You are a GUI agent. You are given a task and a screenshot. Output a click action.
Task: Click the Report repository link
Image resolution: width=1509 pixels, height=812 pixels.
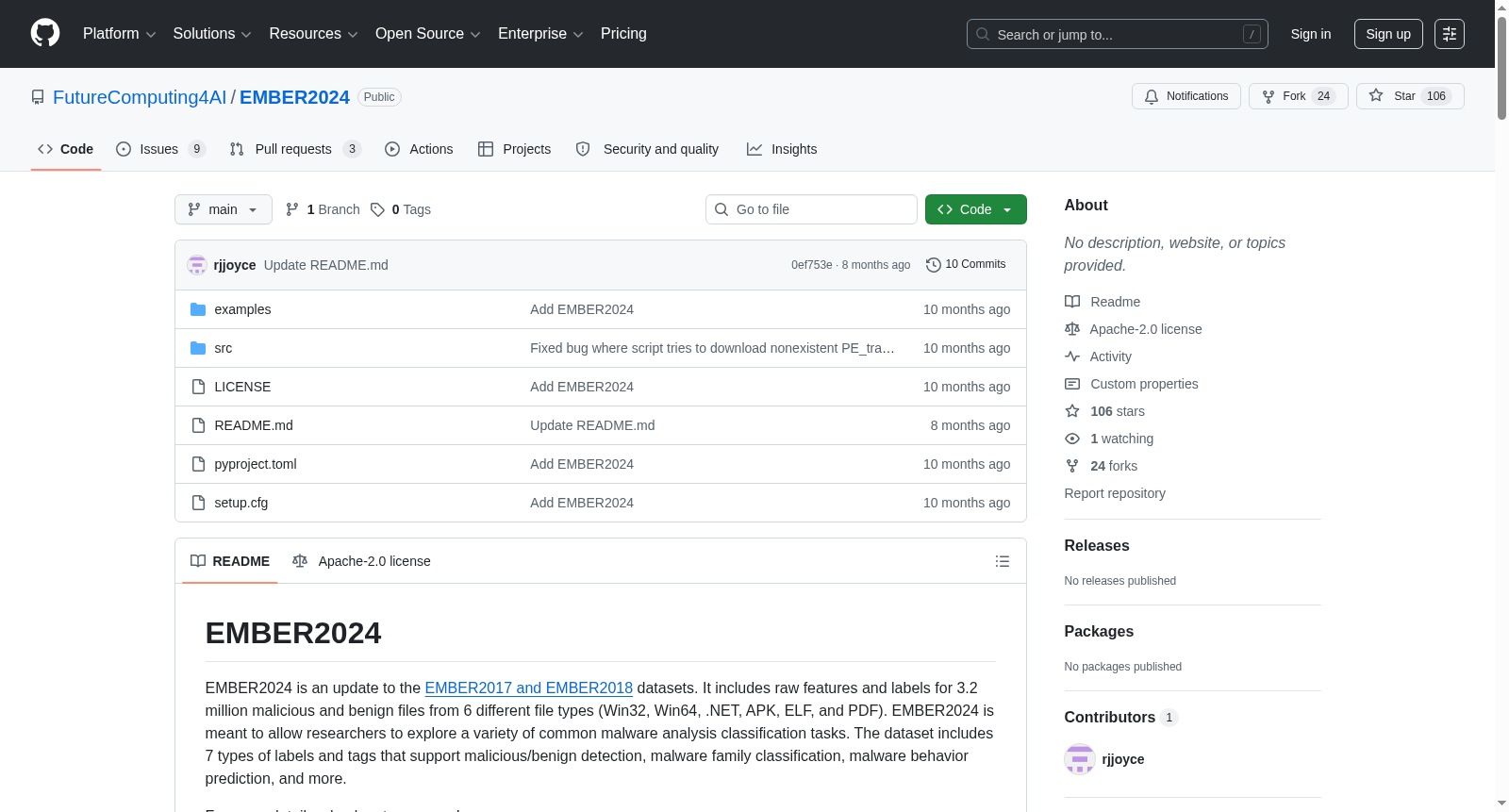[x=1115, y=493]
